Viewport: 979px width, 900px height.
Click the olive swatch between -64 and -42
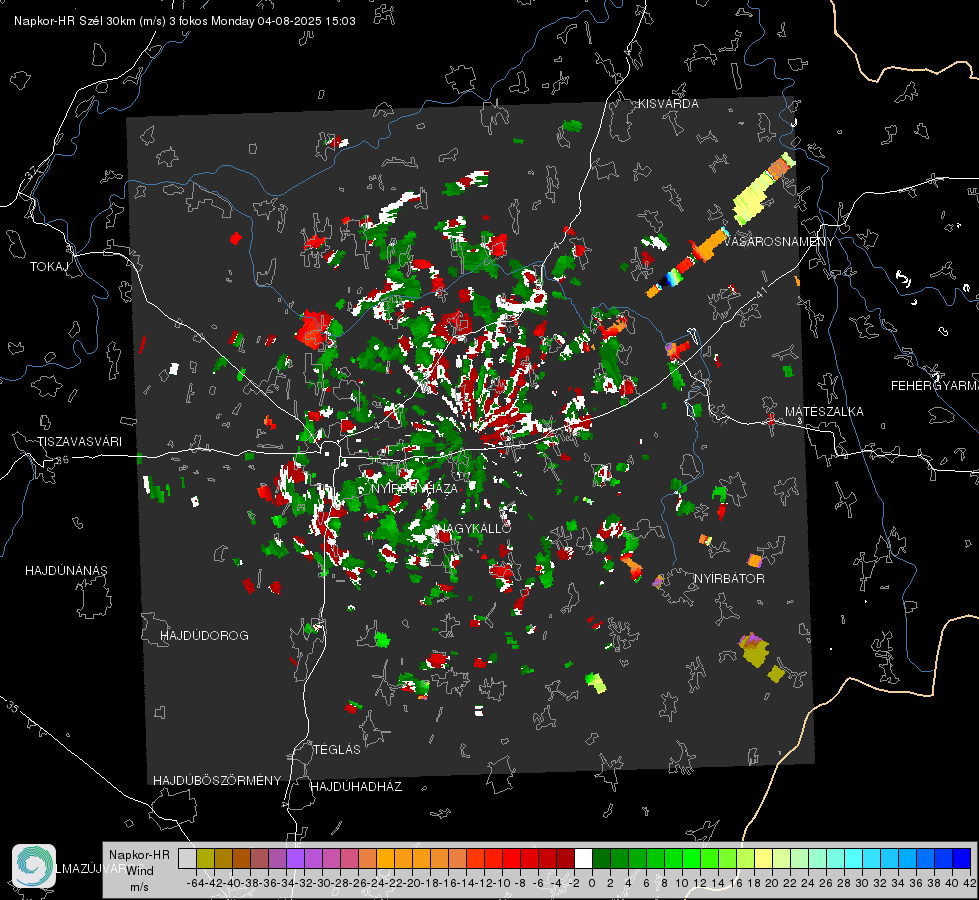(x=205, y=859)
